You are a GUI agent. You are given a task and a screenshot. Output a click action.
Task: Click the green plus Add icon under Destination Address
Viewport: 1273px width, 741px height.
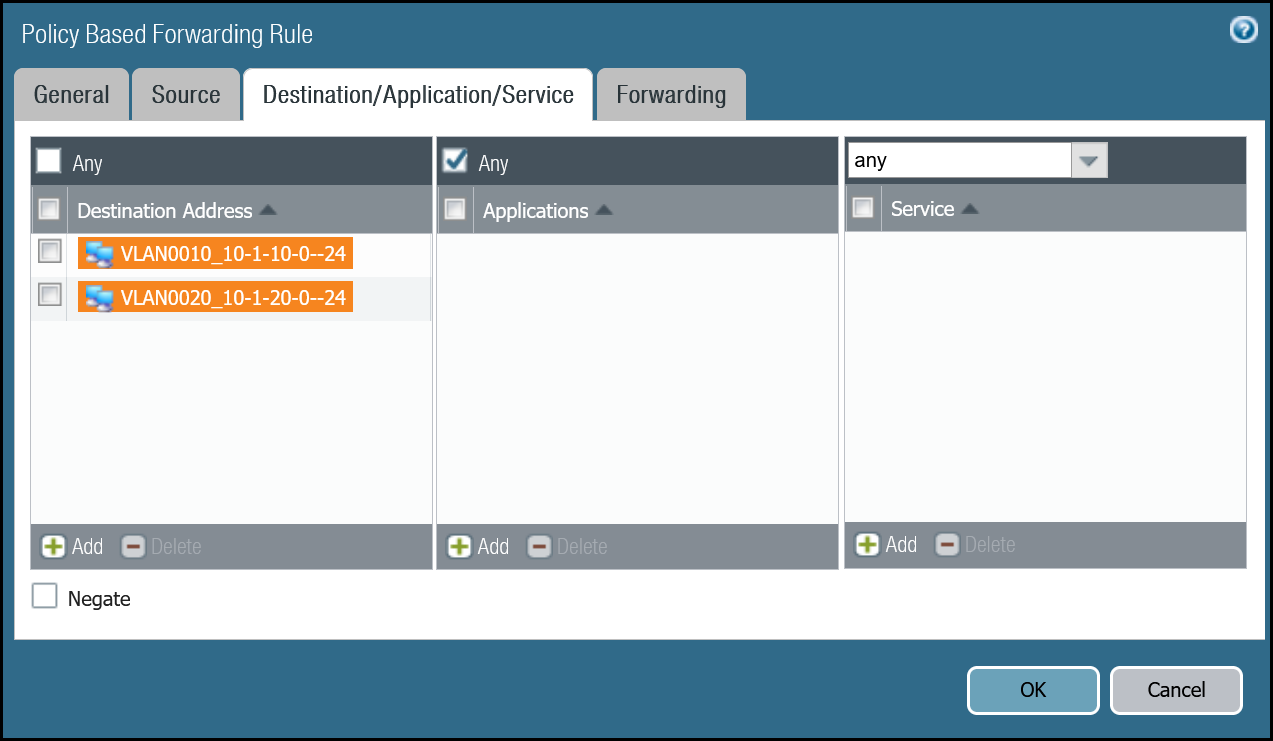[53, 547]
